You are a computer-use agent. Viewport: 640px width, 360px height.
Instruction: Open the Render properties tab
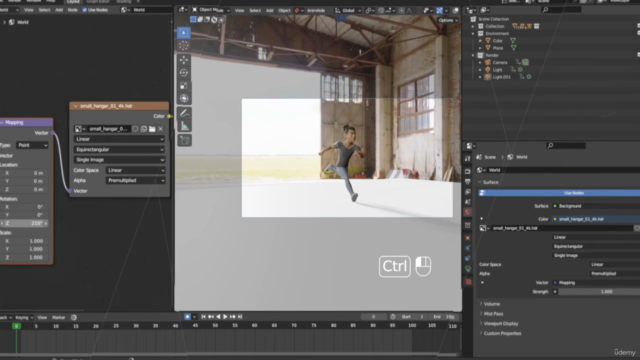click(468, 171)
